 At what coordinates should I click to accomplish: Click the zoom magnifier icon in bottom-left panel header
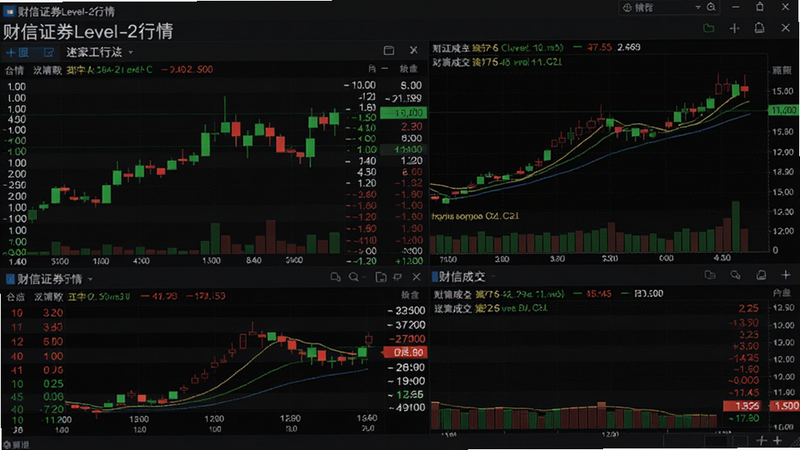click(x=354, y=277)
